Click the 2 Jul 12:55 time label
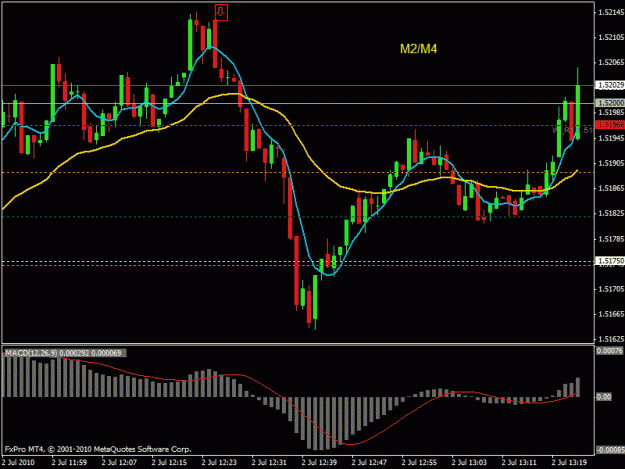This screenshot has height=469, width=625. 419,462
